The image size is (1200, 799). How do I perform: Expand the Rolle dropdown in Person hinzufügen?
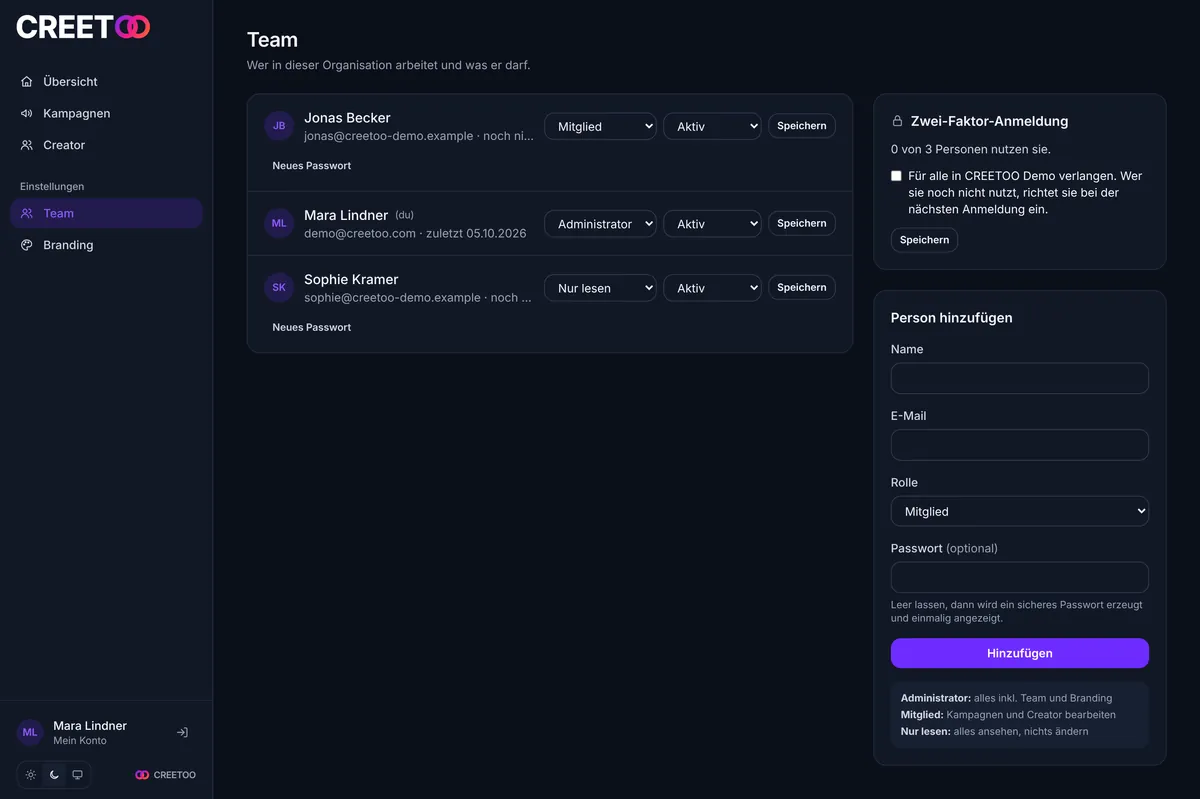pos(1019,511)
